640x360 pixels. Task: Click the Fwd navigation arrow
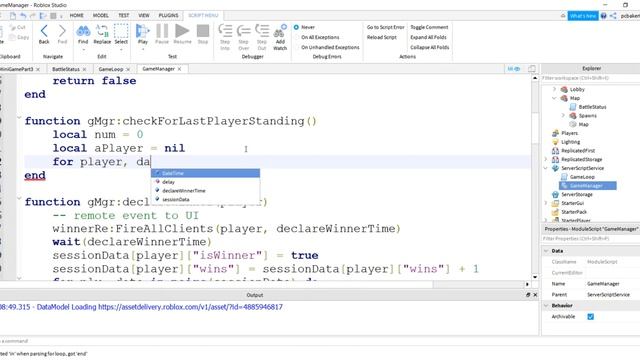[x=62, y=34]
